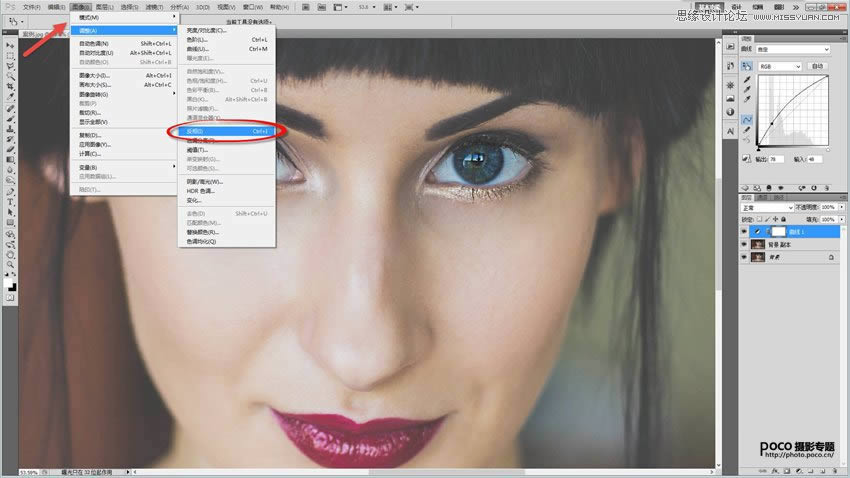Click the on-image adjustment hand tool

746,66
